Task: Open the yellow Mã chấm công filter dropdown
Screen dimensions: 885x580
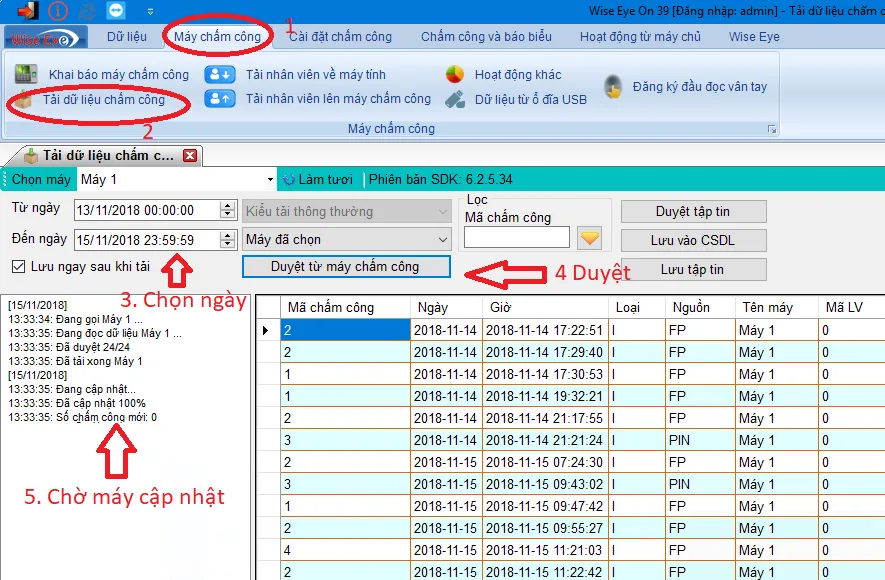Action: click(x=590, y=235)
